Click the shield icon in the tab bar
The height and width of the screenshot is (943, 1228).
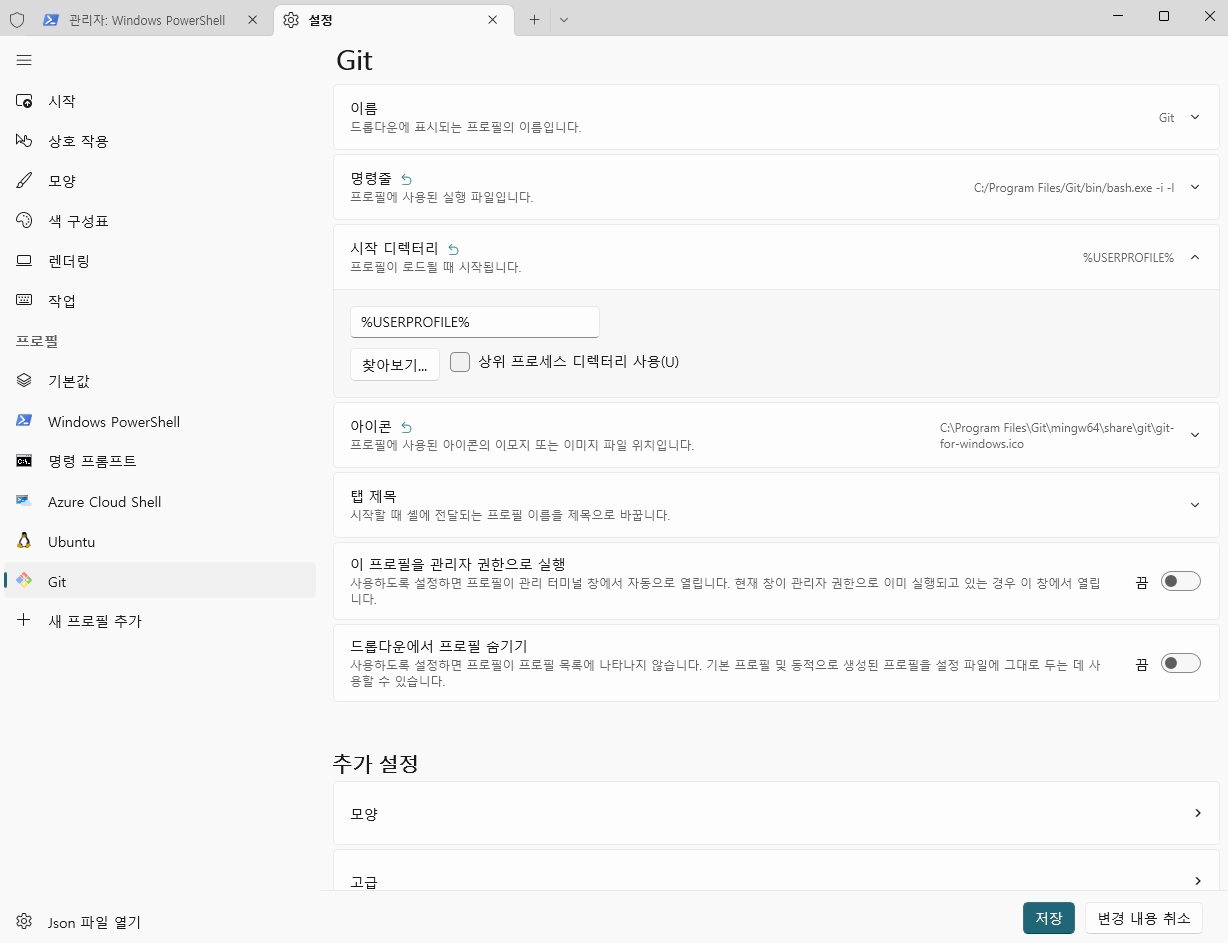pos(17,20)
